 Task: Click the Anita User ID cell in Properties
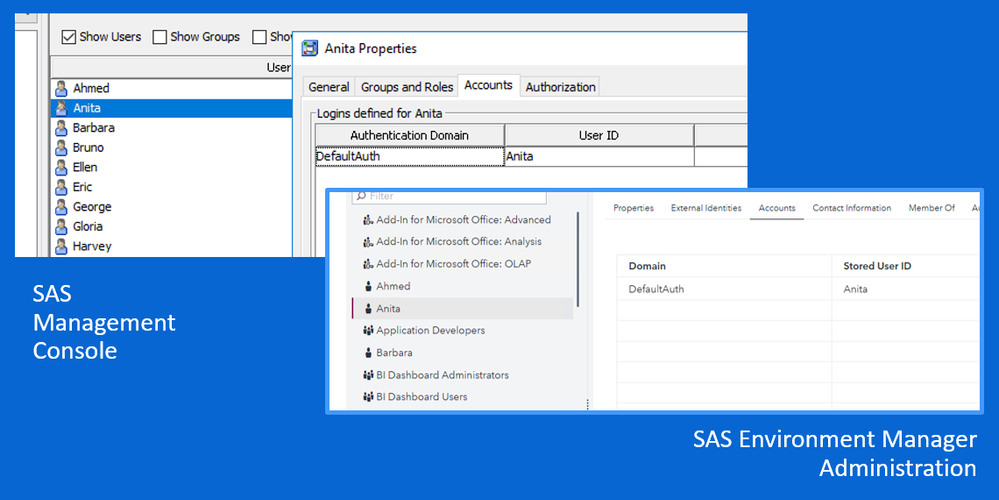coord(599,157)
